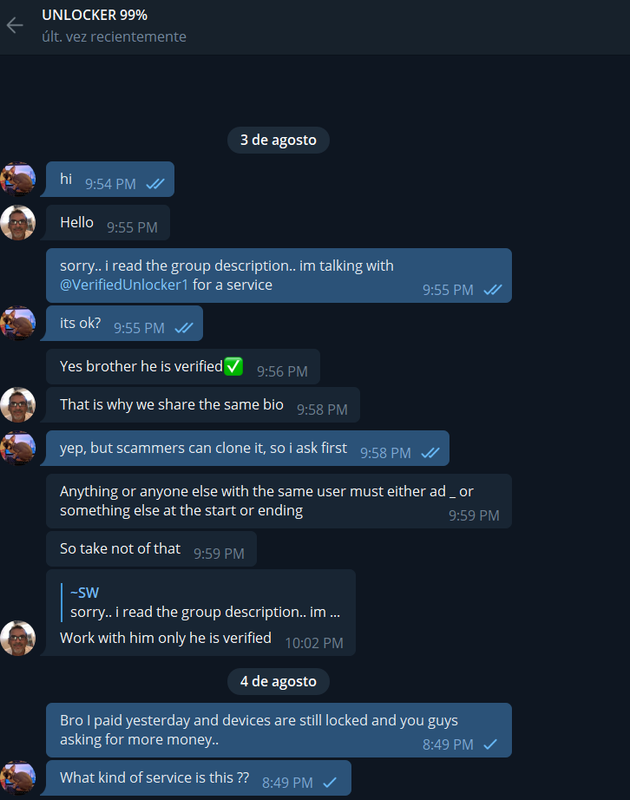Click the green check emoji in verified message
Viewport: 630px width, 800px height.
[x=234, y=366]
